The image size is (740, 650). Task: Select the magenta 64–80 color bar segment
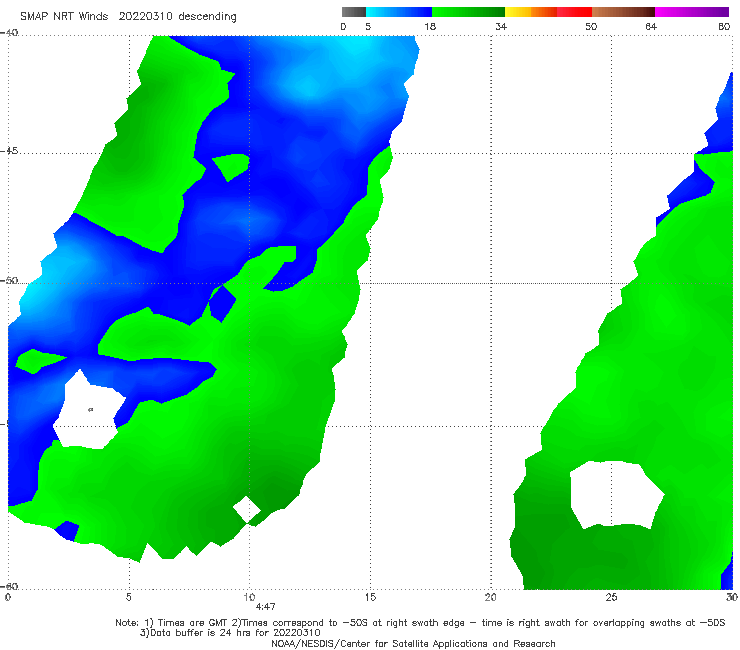[x=692, y=12]
